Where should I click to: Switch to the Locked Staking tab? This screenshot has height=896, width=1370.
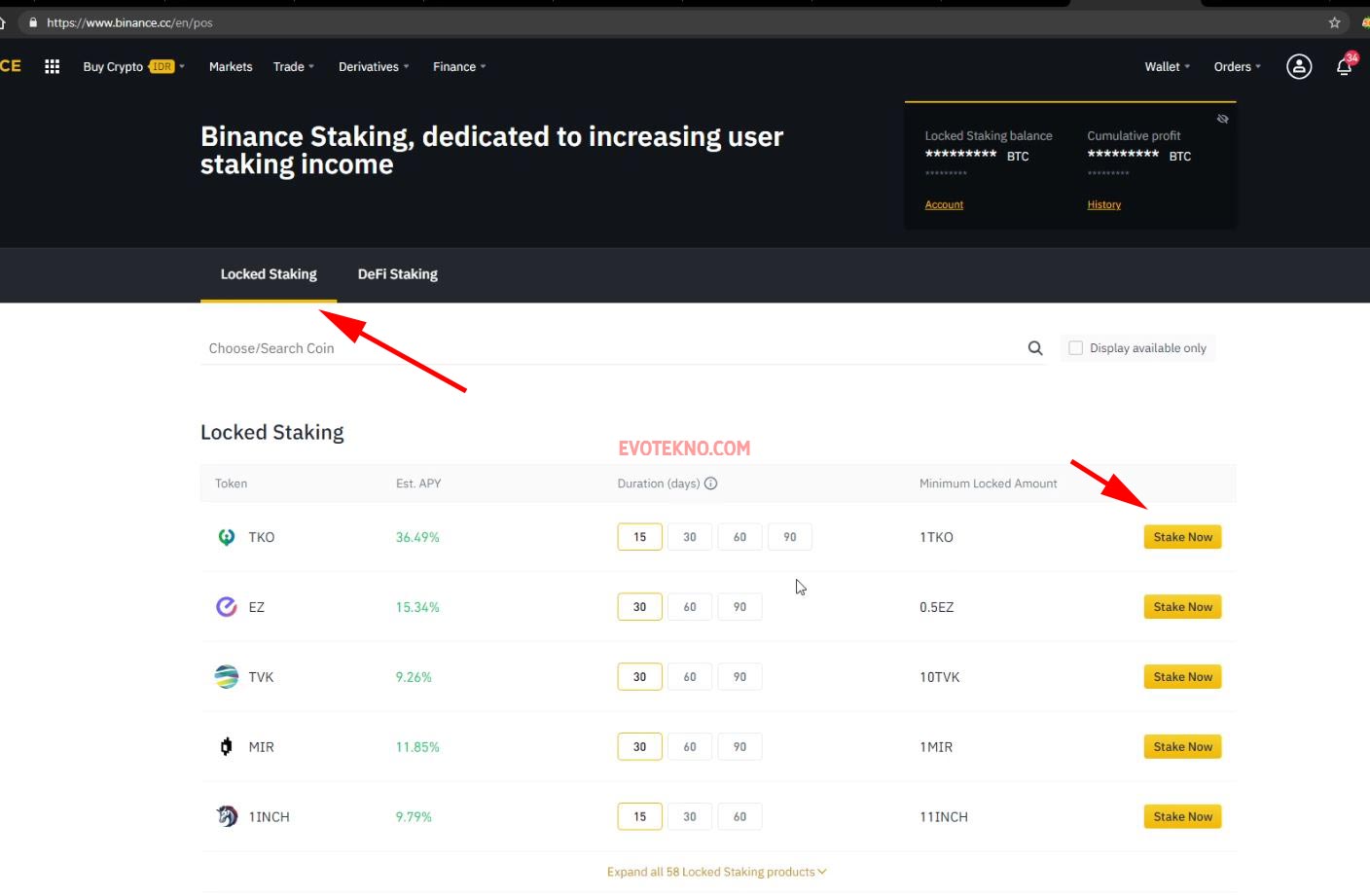(269, 274)
